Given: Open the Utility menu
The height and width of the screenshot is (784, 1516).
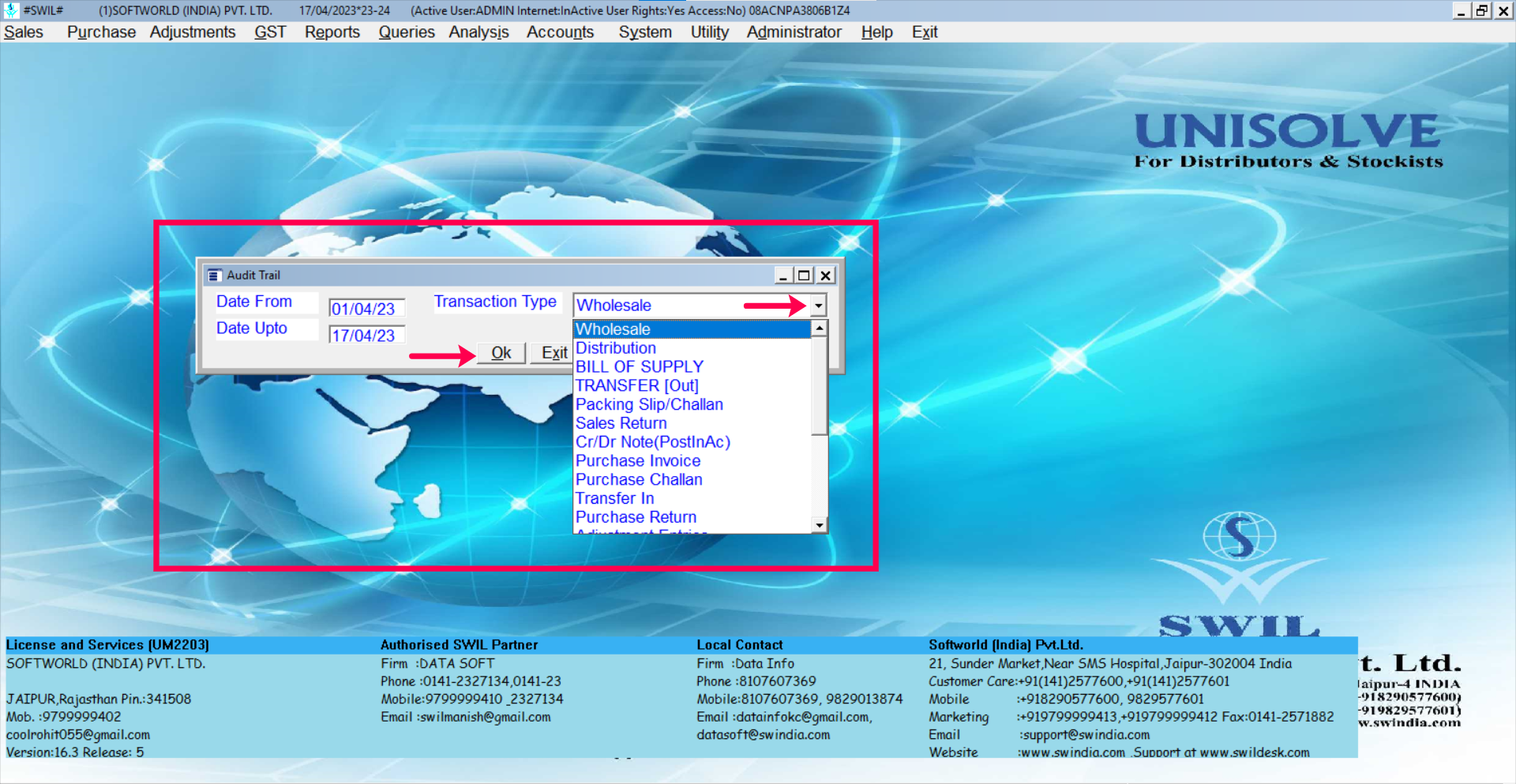Looking at the screenshot, I should (x=710, y=32).
